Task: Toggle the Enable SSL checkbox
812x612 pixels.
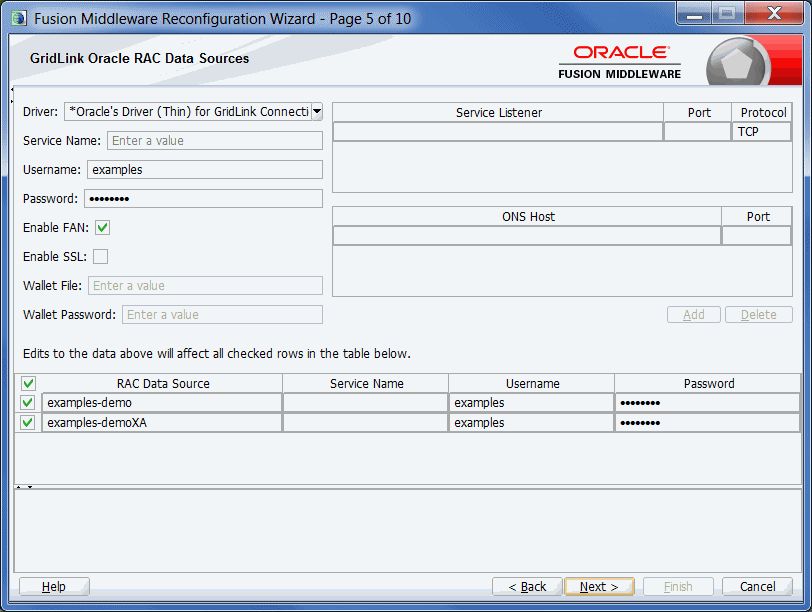Action: click(100, 256)
